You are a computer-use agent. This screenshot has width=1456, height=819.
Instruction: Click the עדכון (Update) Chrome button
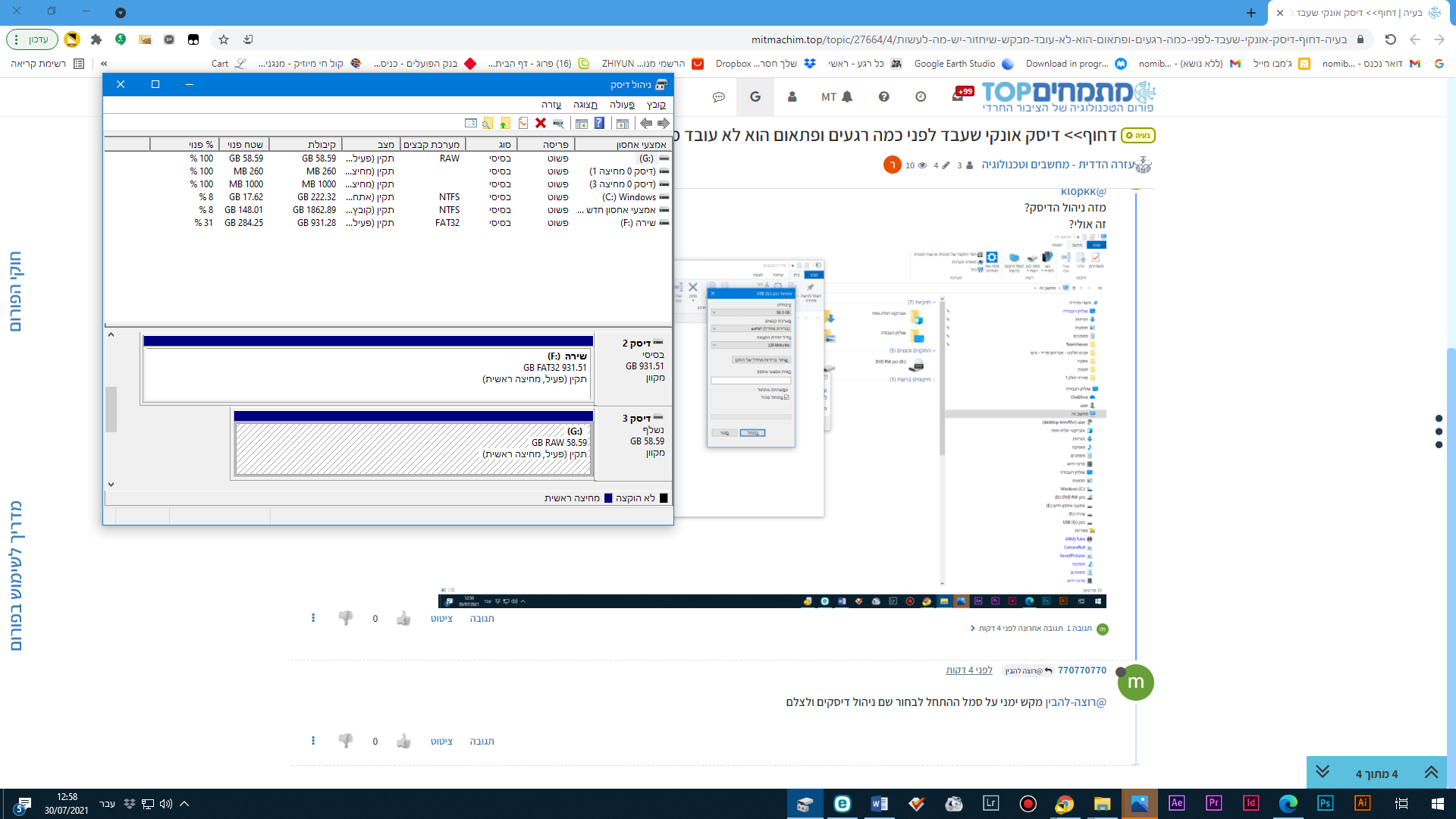click(x=33, y=39)
